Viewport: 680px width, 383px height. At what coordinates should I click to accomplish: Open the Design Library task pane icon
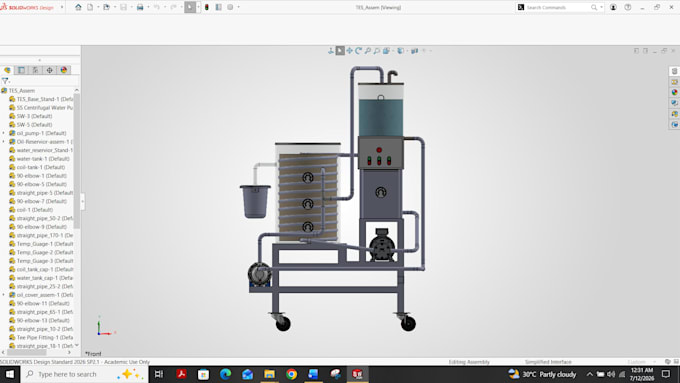[x=674, y=82]
